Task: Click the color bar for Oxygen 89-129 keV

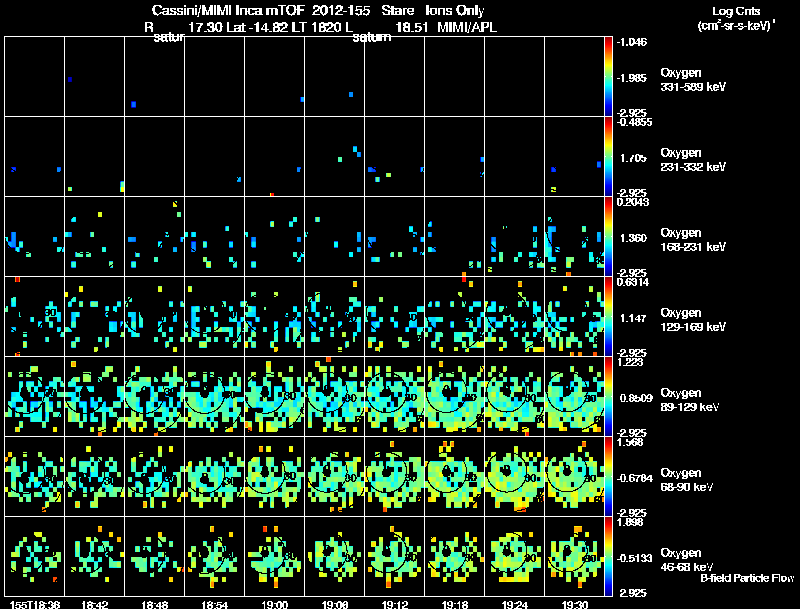Action: [x=608, y=396]
